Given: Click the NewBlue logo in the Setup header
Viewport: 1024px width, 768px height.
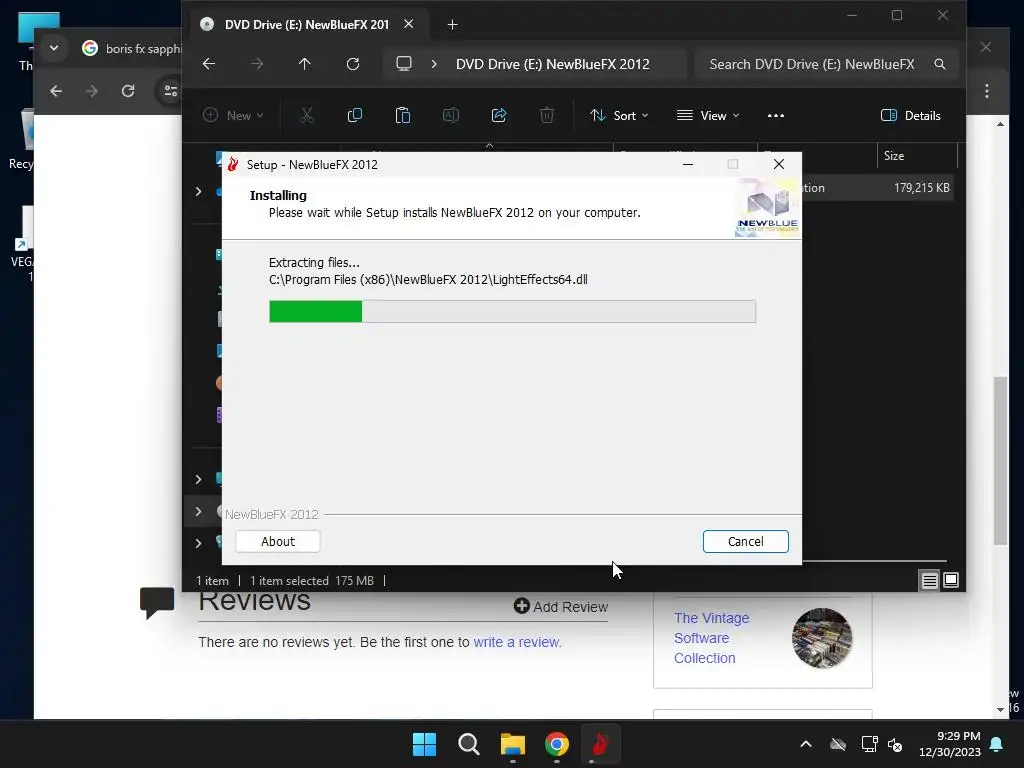Looking at the screenshot, I should coord(767,208).
